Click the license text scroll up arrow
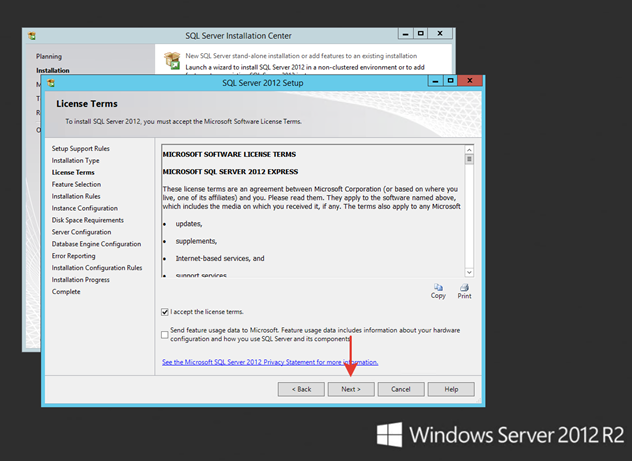632x461 pixels. click(x=469, y=150)
